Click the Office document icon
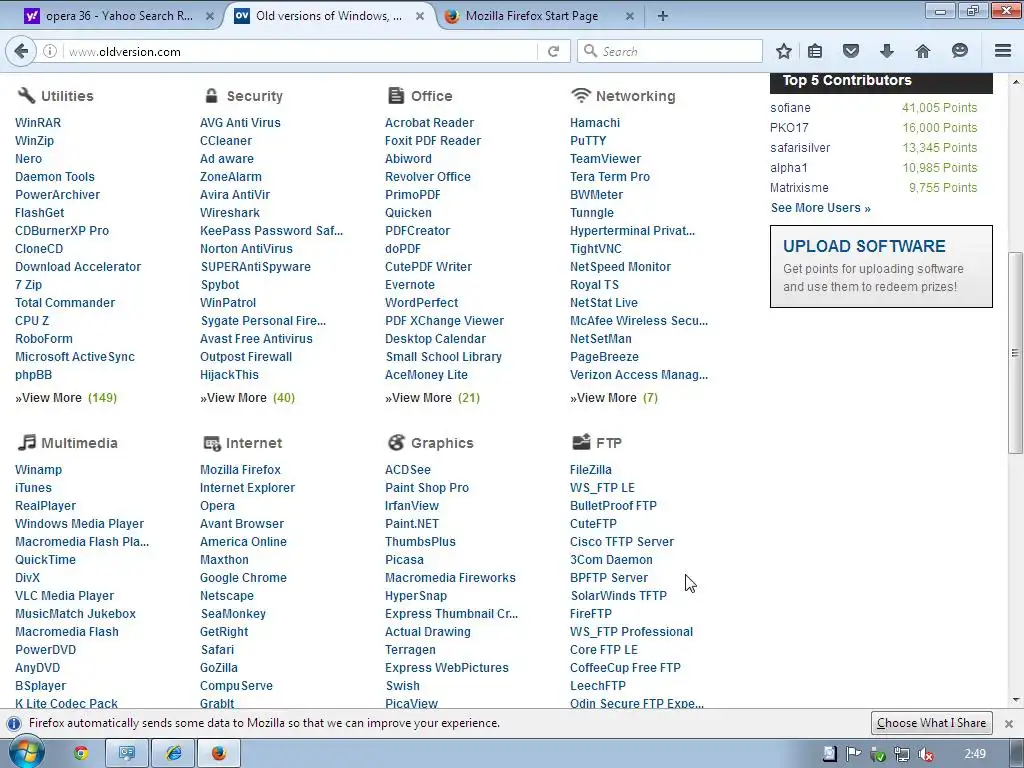This screenshot has width=1024, height=768. (x=396, y=95)
